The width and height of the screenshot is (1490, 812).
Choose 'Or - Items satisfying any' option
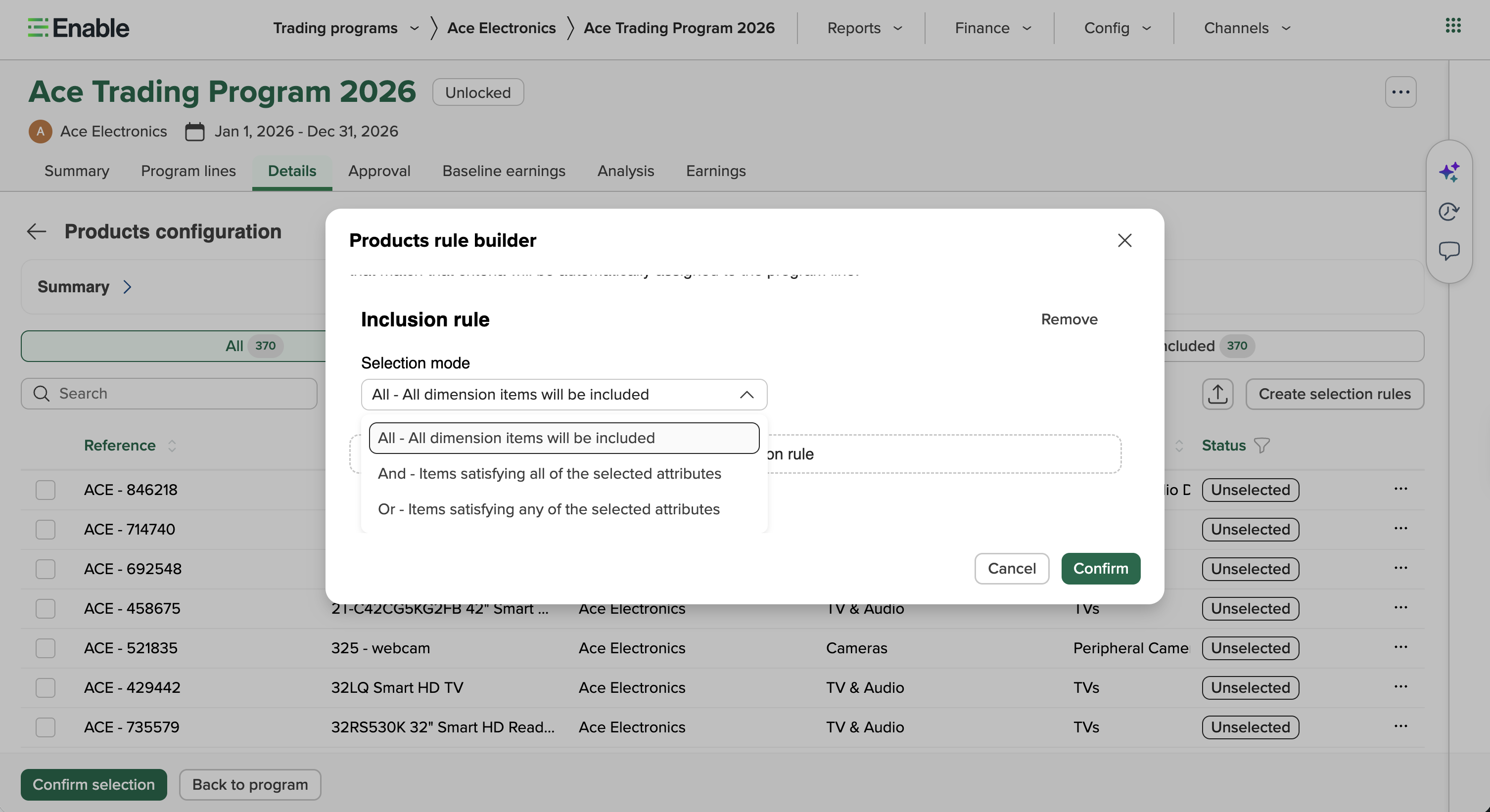564,509
